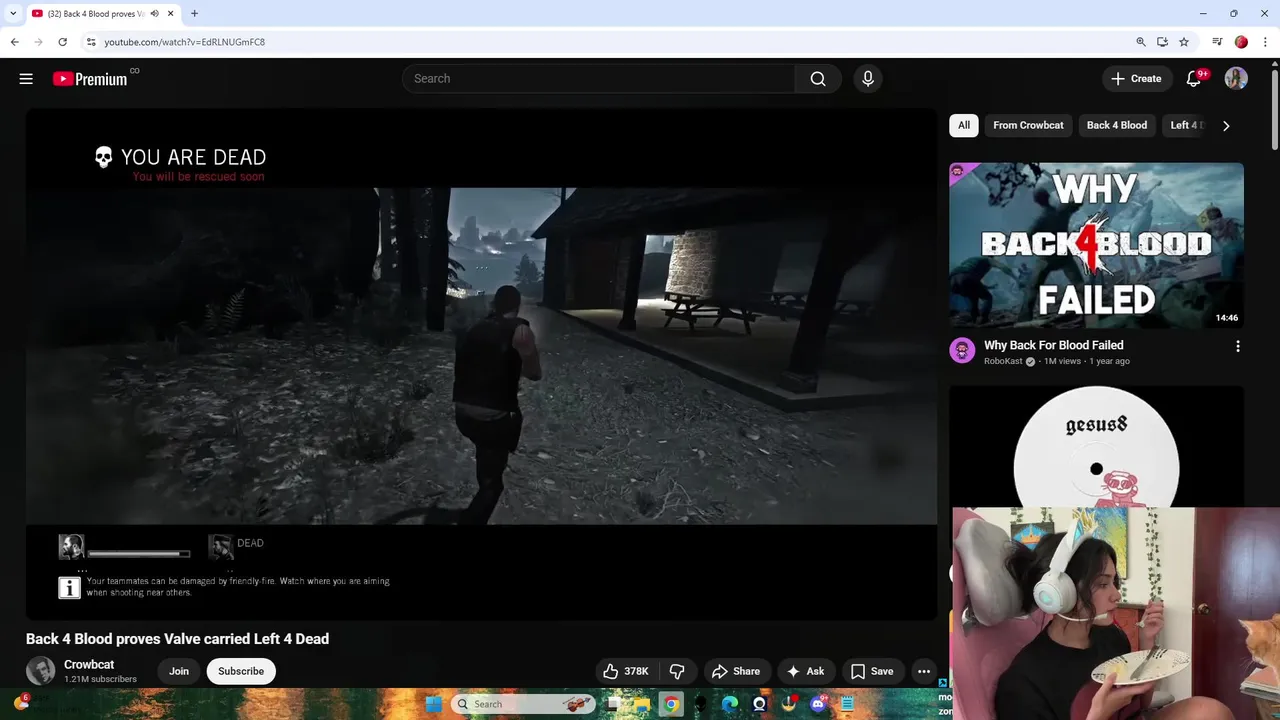1280x720 pixels.
Task: Open File Explorer from taskbar
Action: pyautogui.click(x=641, y=704)
